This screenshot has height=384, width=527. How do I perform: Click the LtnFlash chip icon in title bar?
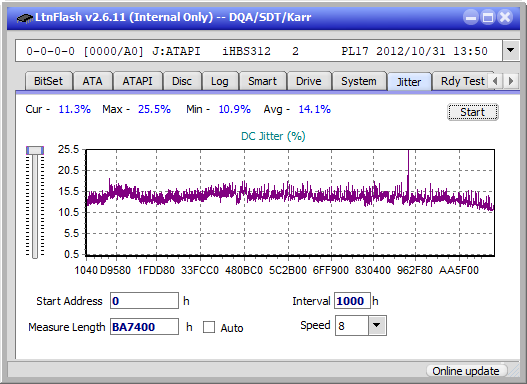click(24, 17)
